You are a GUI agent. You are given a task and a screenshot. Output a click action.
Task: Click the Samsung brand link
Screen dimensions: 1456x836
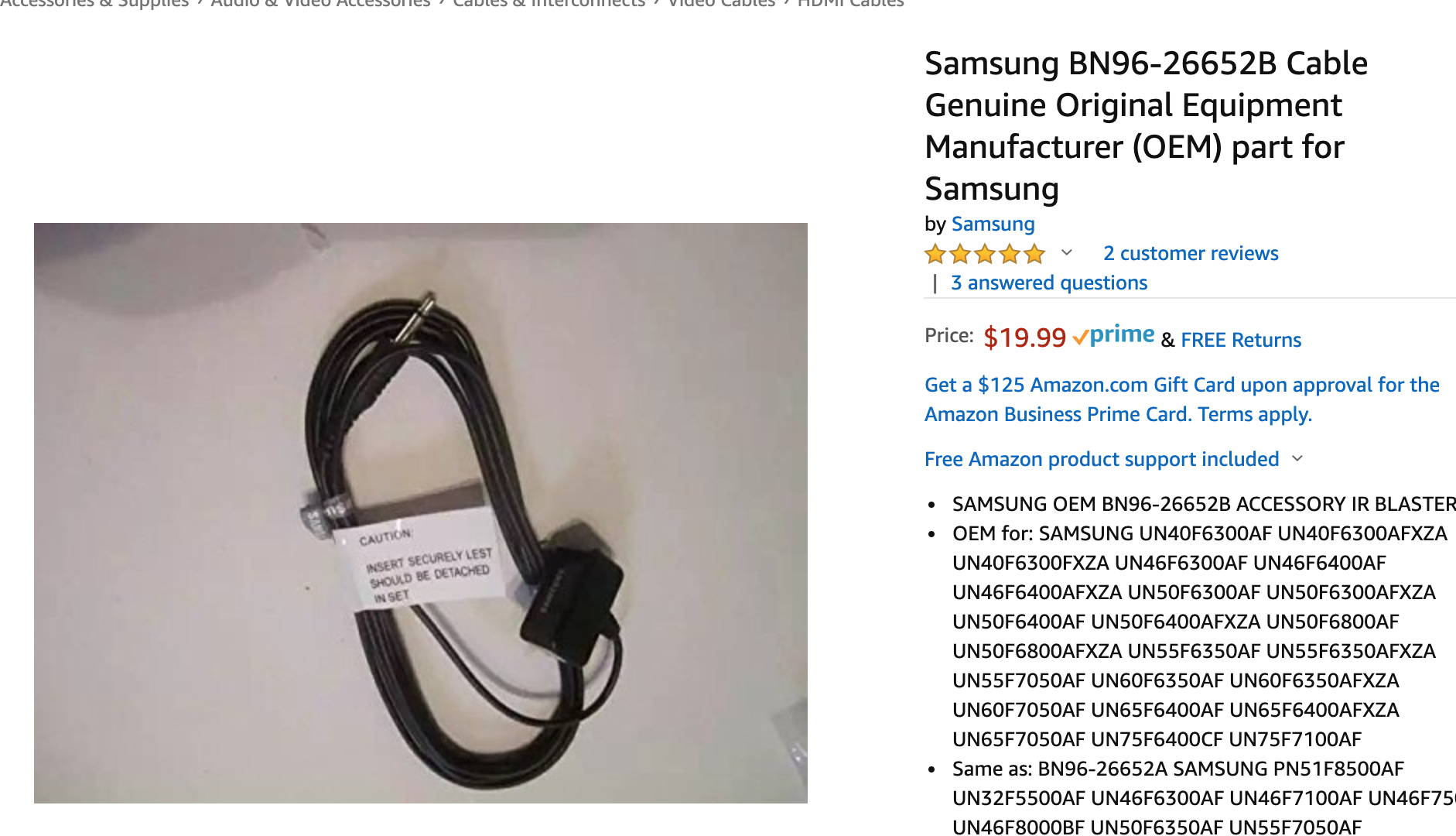click(x=993, y=224)
